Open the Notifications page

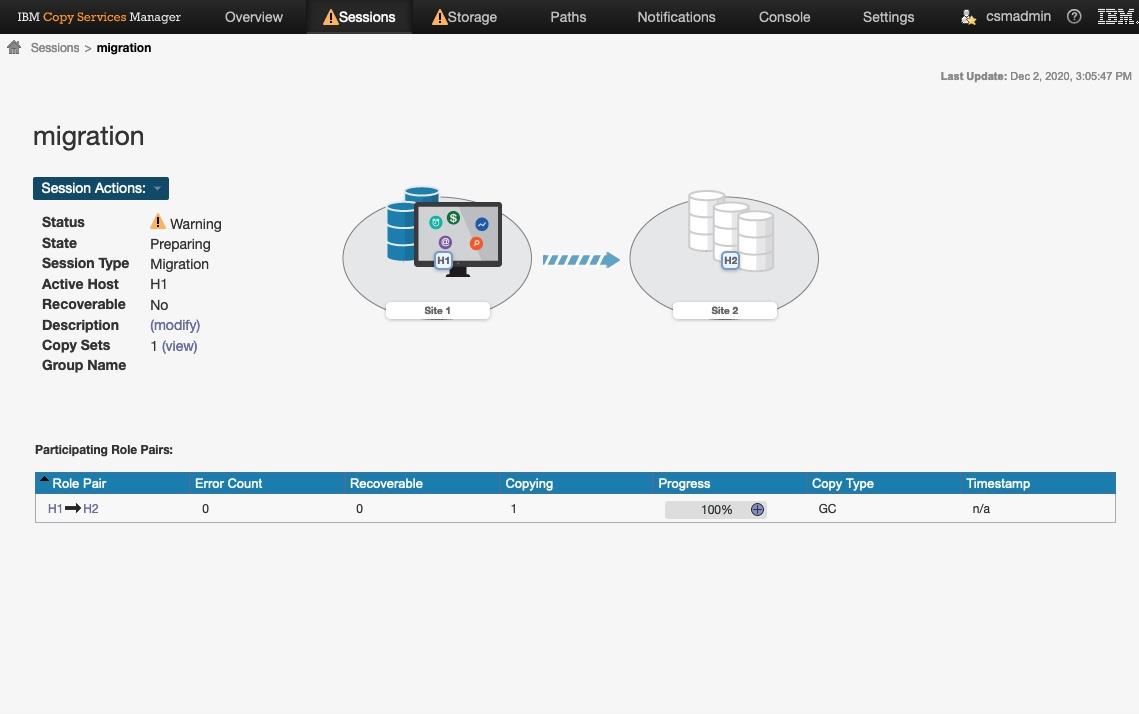point(676,17)
